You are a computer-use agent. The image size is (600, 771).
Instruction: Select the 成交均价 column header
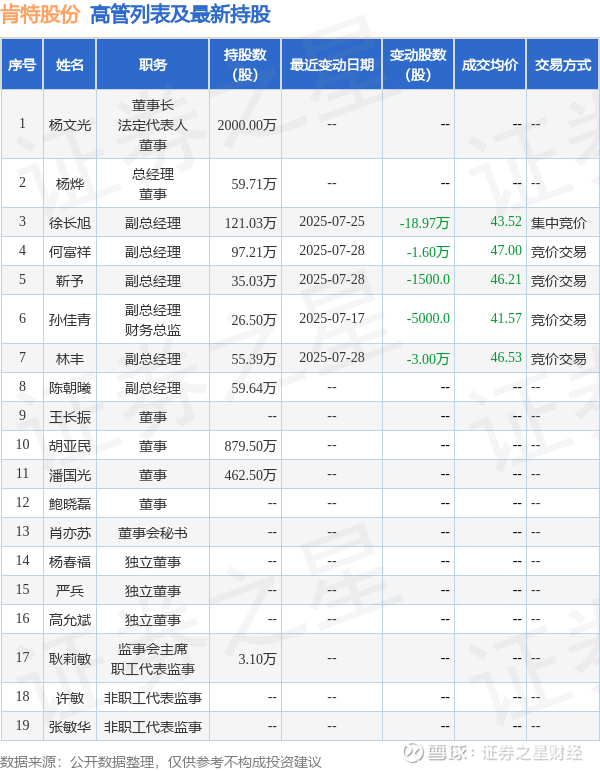point(490,65)
